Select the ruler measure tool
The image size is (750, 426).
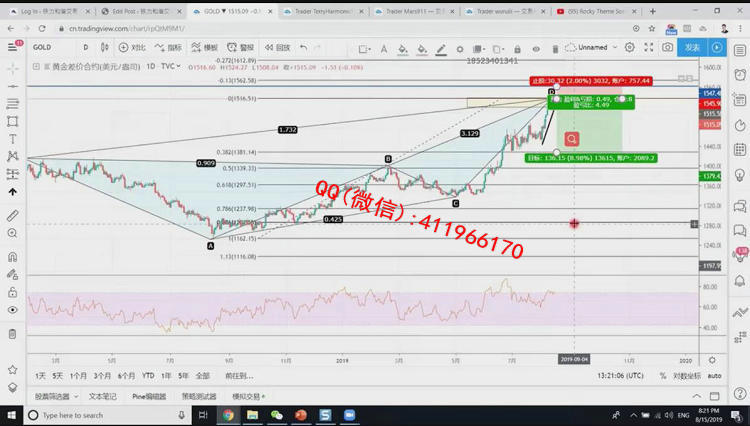12,215
